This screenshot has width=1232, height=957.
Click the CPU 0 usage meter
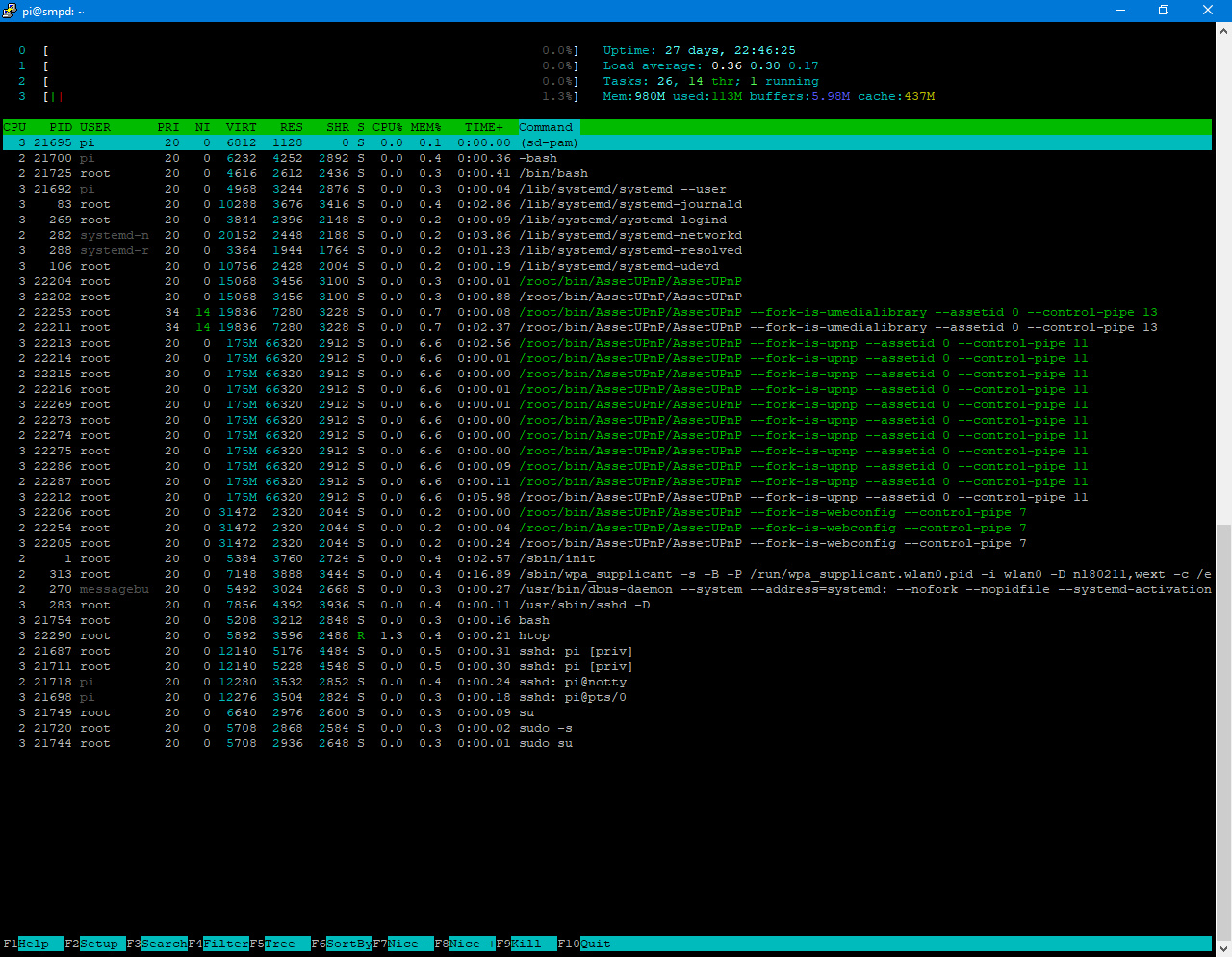tap(299, 50)
